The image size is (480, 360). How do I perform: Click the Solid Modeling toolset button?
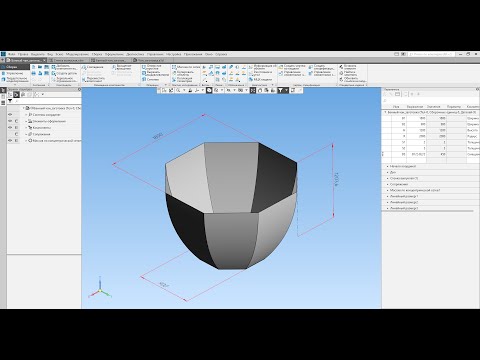[15, 80]
